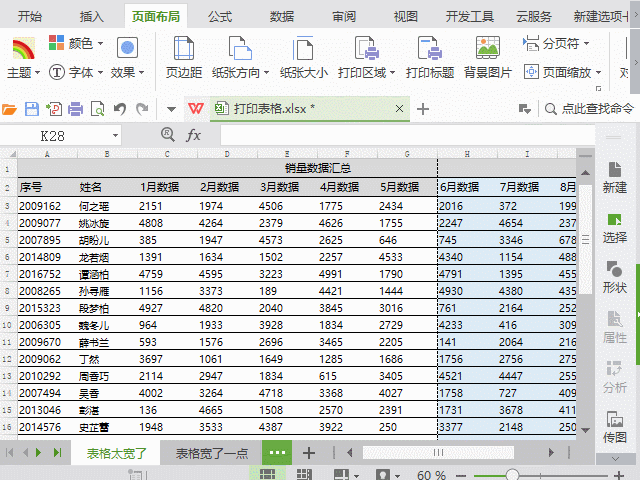The width and height of the screenshot is (640, 480).
Task: Open the 颜色 color scheme dropdown
Action: click(76, 43)
